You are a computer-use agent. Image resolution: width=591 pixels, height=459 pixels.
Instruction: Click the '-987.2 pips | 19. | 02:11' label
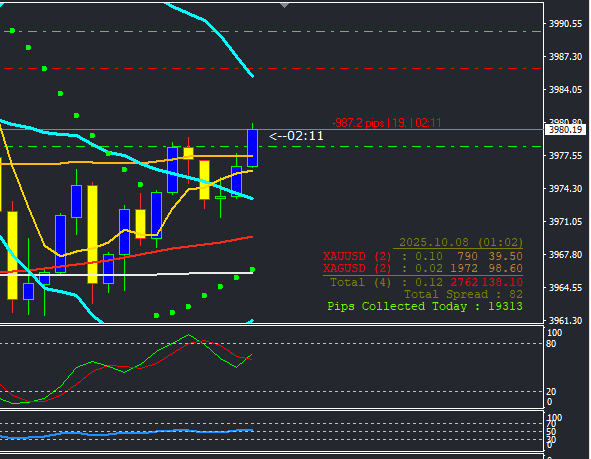click(387, 123)
